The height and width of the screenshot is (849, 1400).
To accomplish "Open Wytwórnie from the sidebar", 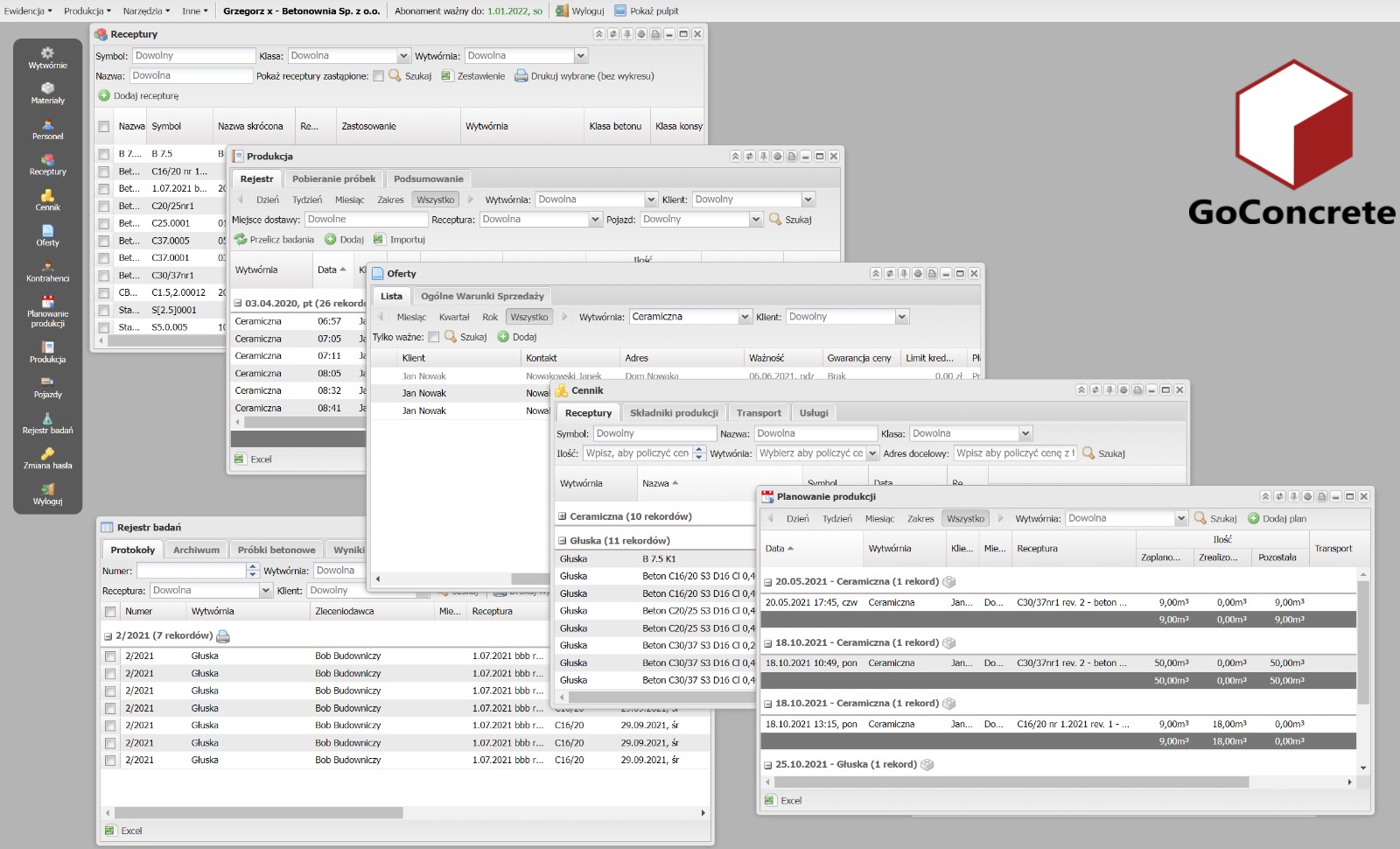I will click(x=47, y=58).
